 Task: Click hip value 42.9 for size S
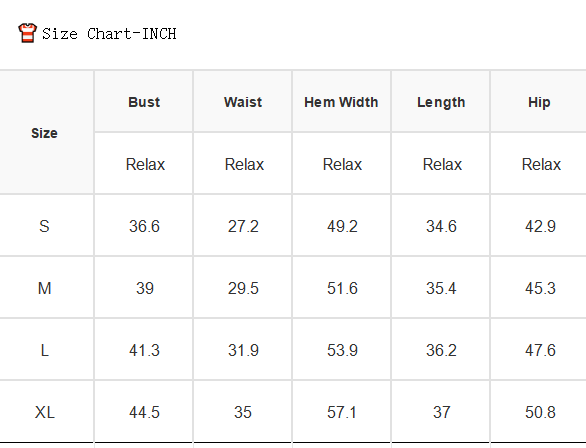pos(540,226)
